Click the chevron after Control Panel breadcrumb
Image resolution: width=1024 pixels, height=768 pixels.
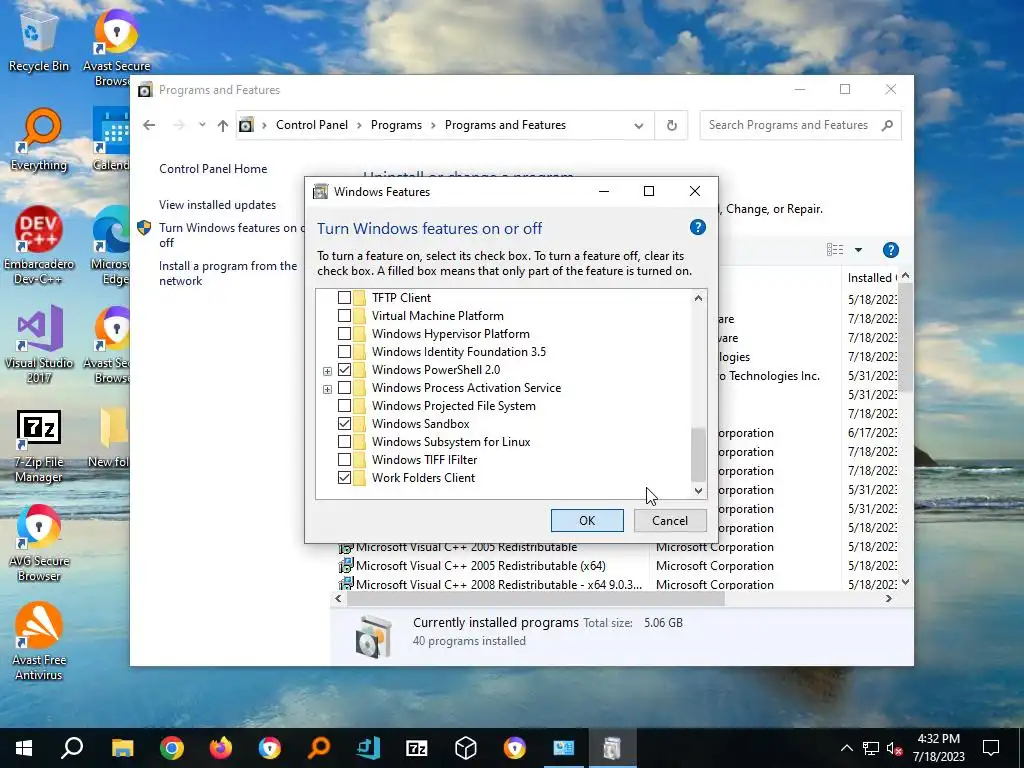point(359,125)
